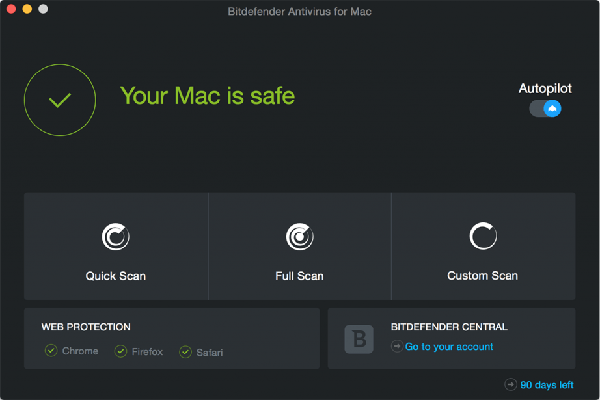Click the arrow icon beside Go to your account
Image resolution: width=600 pixels, height=400 pixels.
(x=397, y=347)
